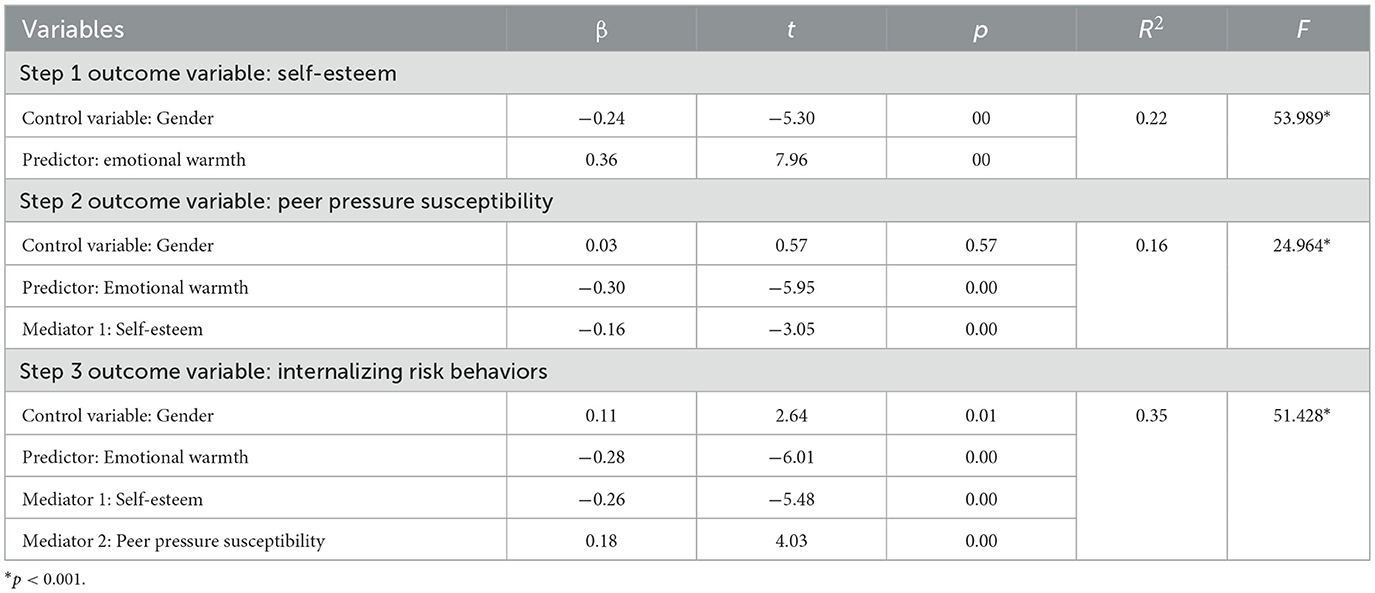Click the β column header
Image resolution: width=1375 pixels, height=593 pixels.
[601, 30]
